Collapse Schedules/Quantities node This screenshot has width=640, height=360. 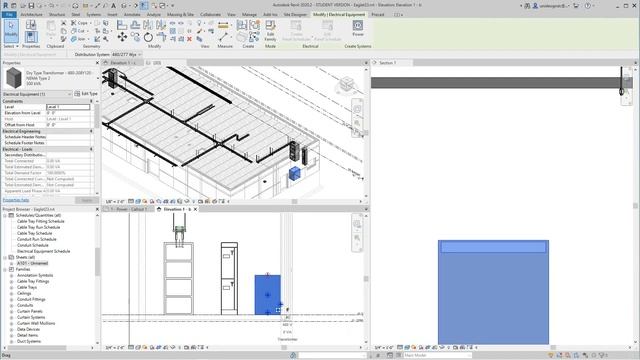[5, 215]
